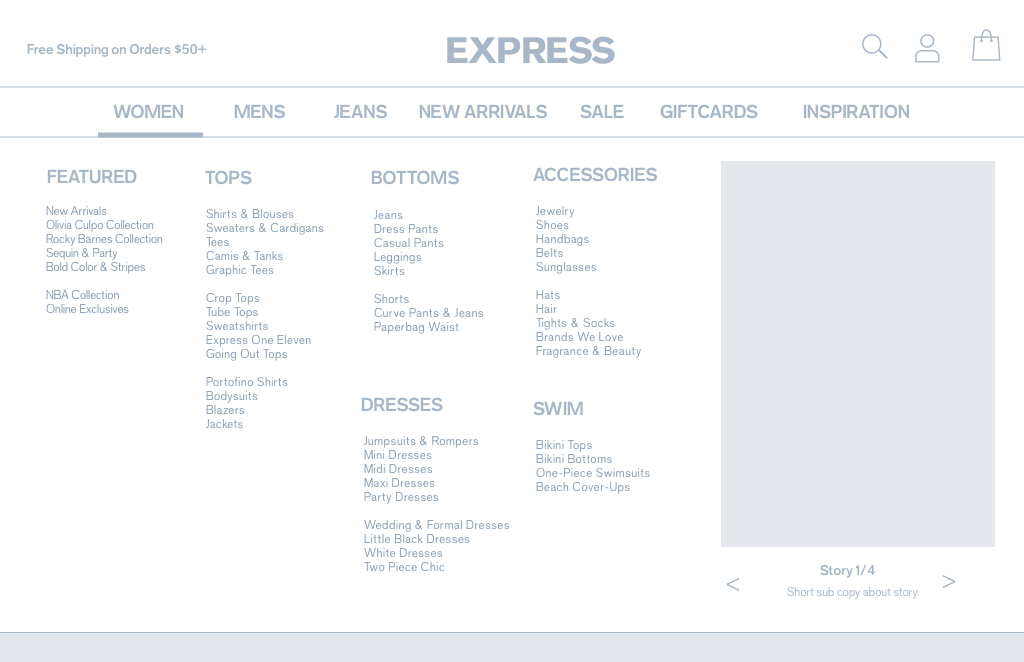
Task: Open the JEANS menu
Action: coord(360,112)
